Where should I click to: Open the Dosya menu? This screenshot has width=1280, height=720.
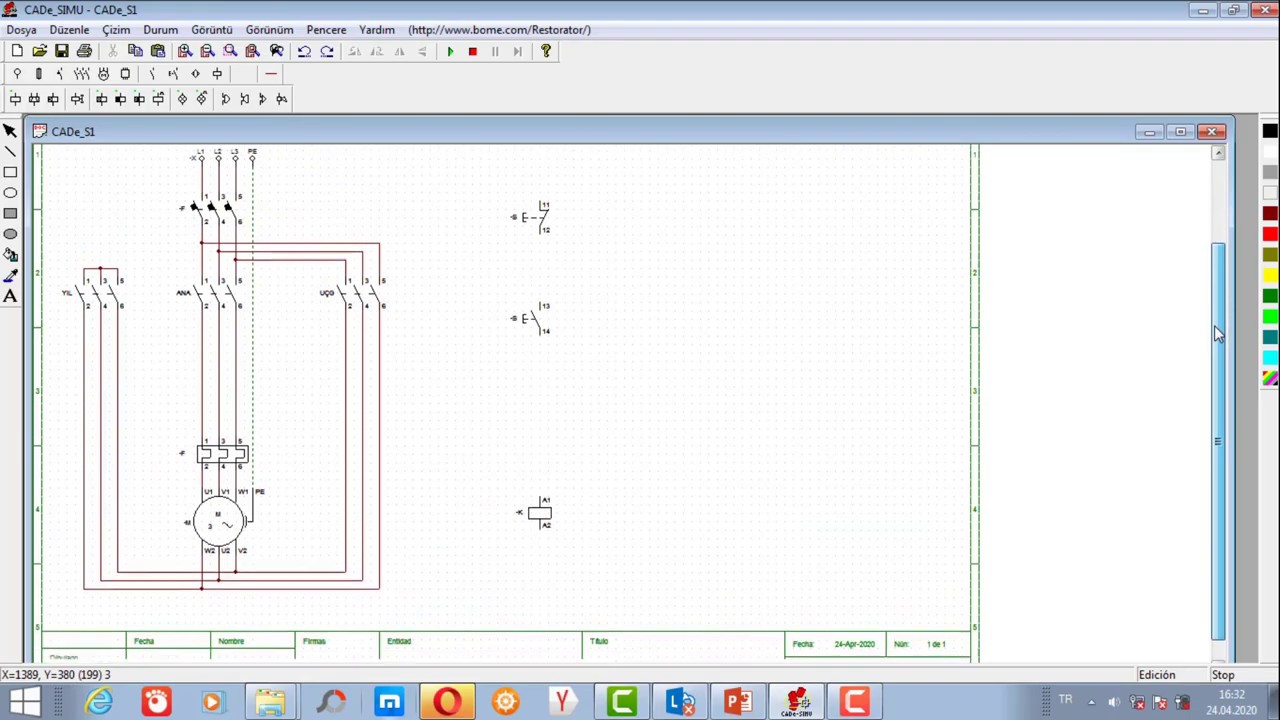coord(21,30)
